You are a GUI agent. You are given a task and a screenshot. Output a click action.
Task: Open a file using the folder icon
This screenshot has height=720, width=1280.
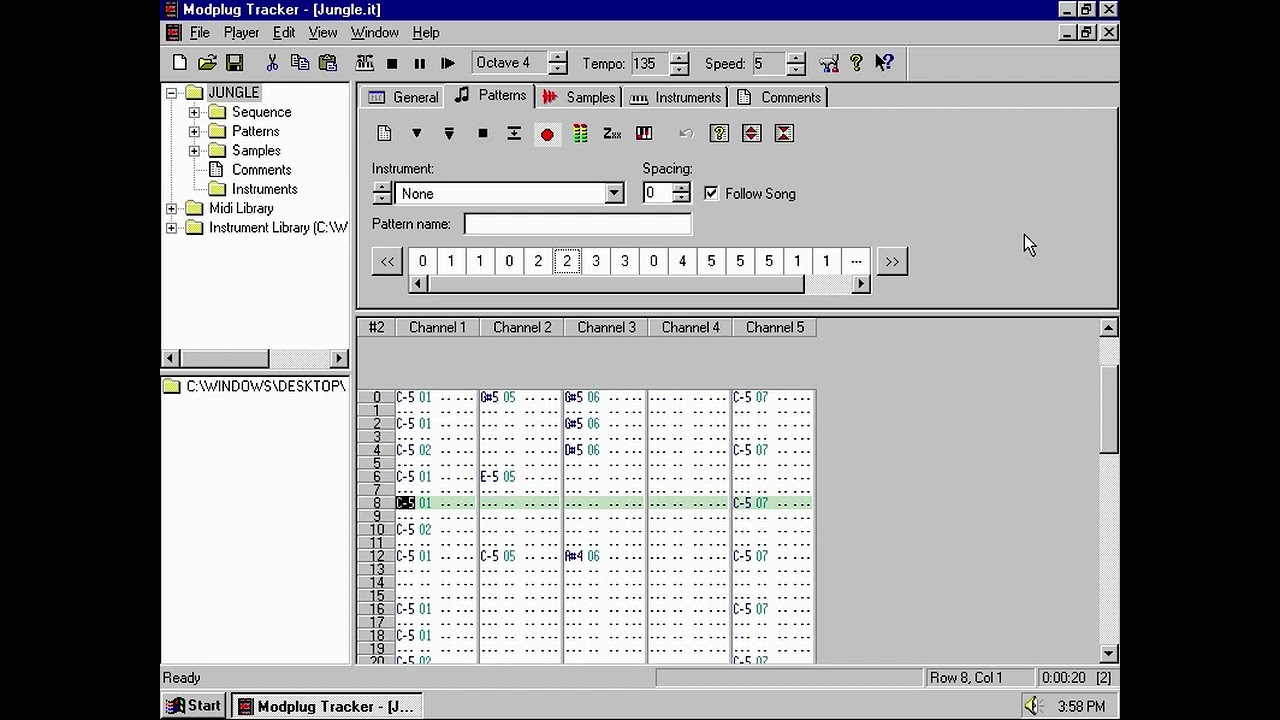[x=207, y=63]
